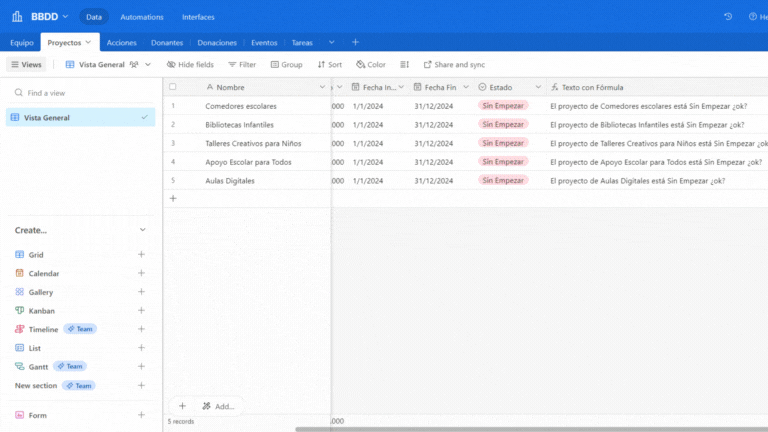Open Hide fields options
The image size is (768, 432).
click(190, 65)
